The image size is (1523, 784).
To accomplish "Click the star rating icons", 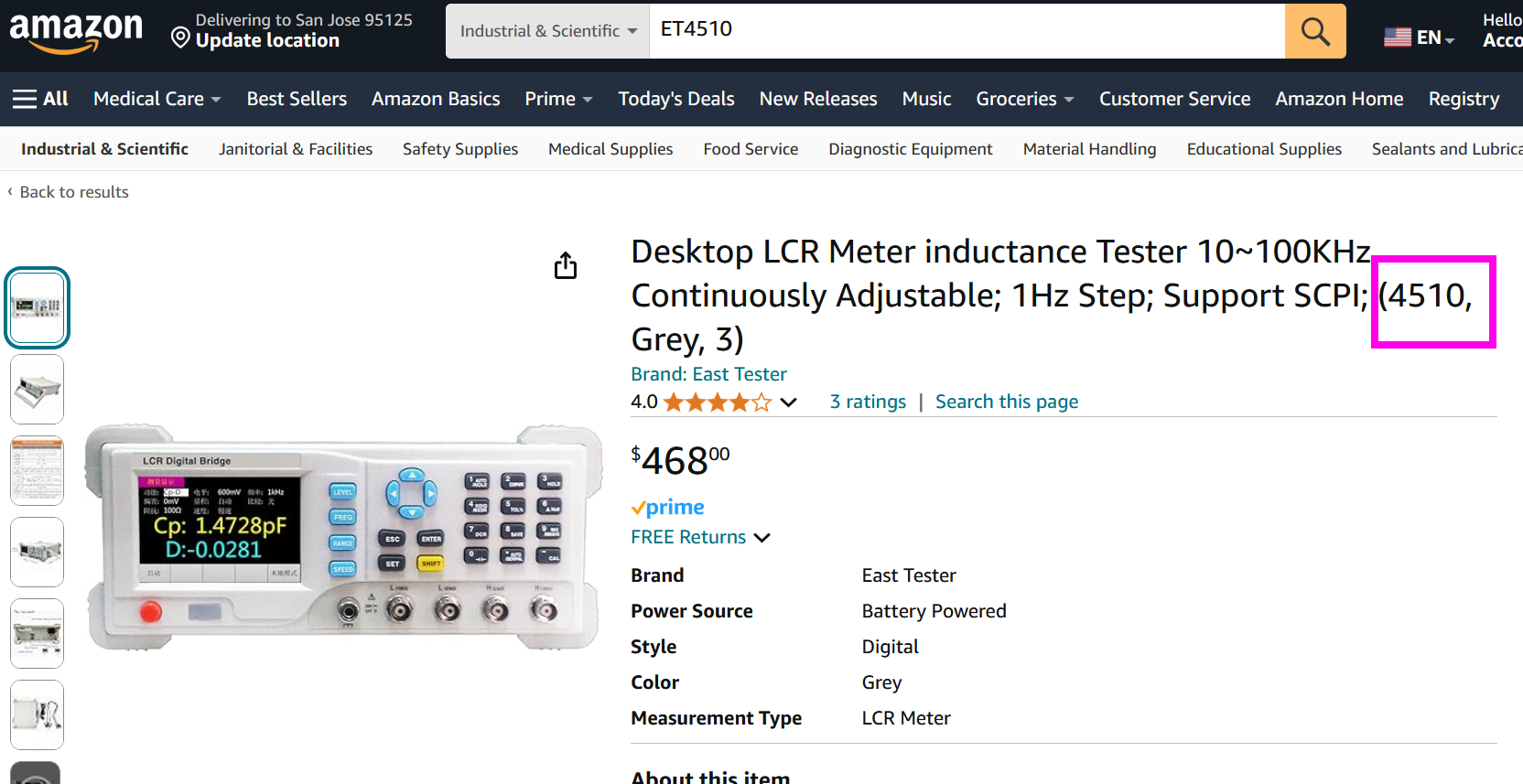I will (718, 403).
